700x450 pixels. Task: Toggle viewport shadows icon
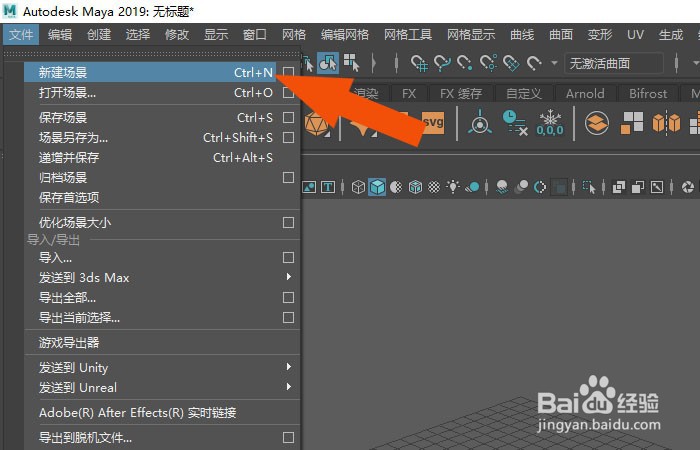[472, 187]
